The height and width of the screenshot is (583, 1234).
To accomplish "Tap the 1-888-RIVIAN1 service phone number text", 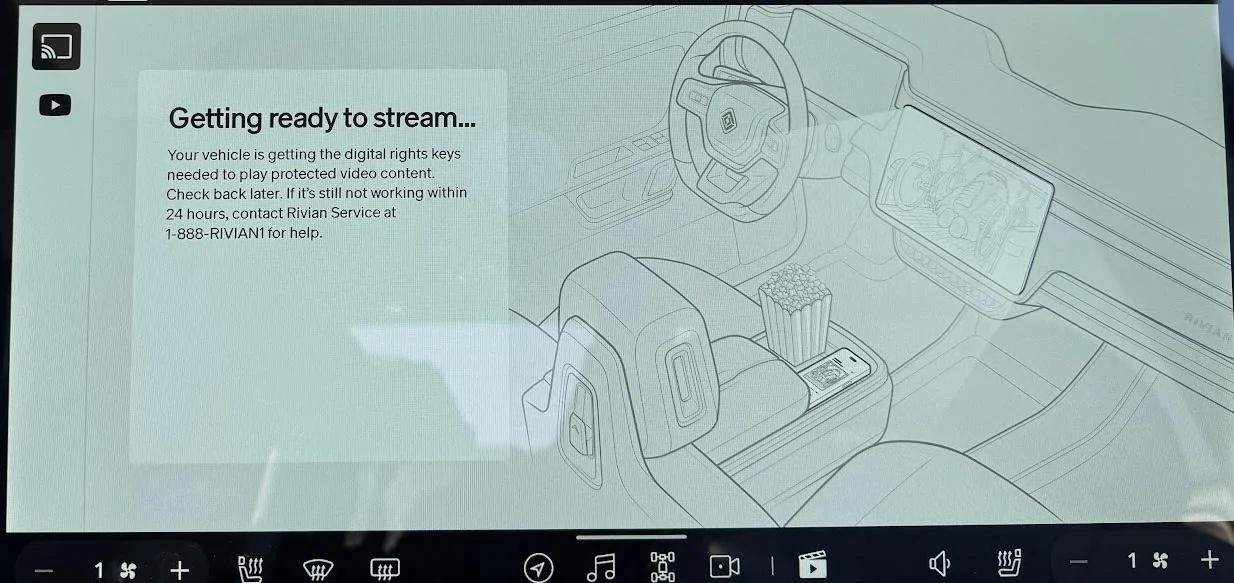I will (214, 233).
